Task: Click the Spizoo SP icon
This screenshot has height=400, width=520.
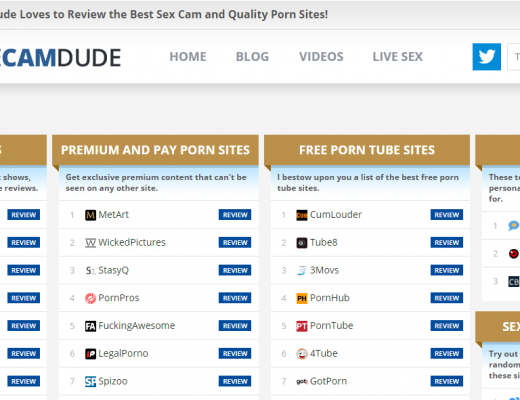Action: tap(90, 381)
